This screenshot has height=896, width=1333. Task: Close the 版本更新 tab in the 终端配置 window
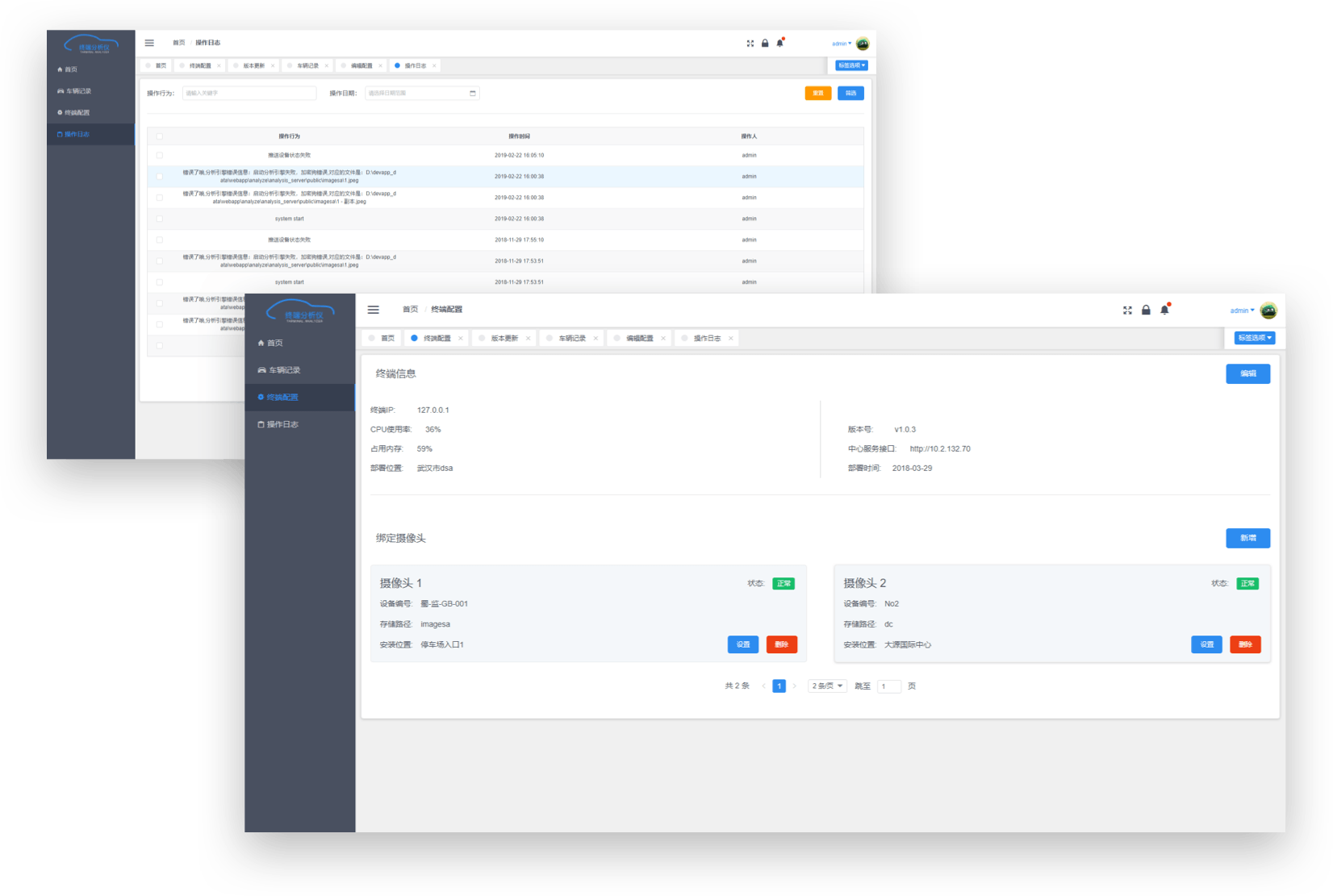pyautogui.click(x=529, y=339)
